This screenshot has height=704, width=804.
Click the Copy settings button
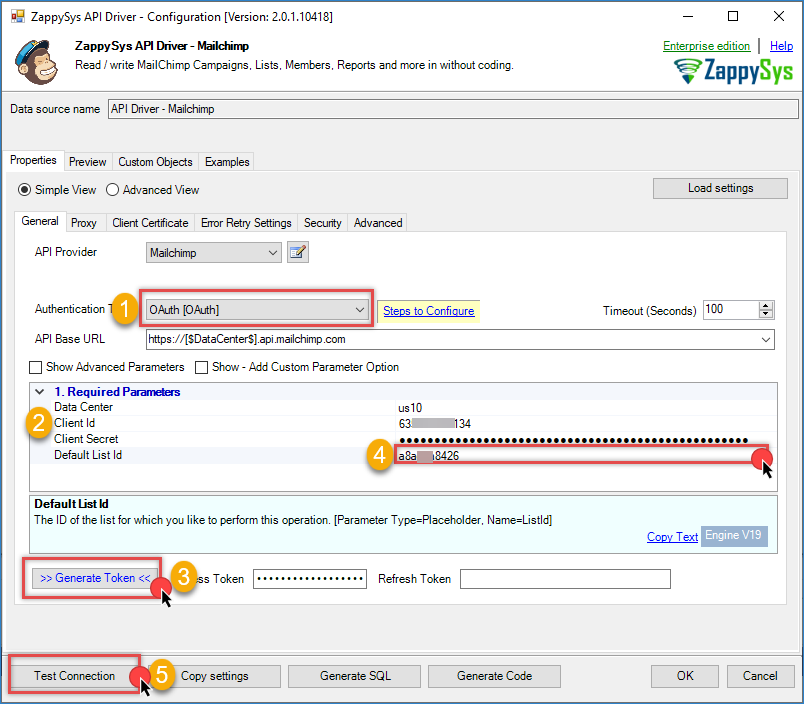coord(214,676)
